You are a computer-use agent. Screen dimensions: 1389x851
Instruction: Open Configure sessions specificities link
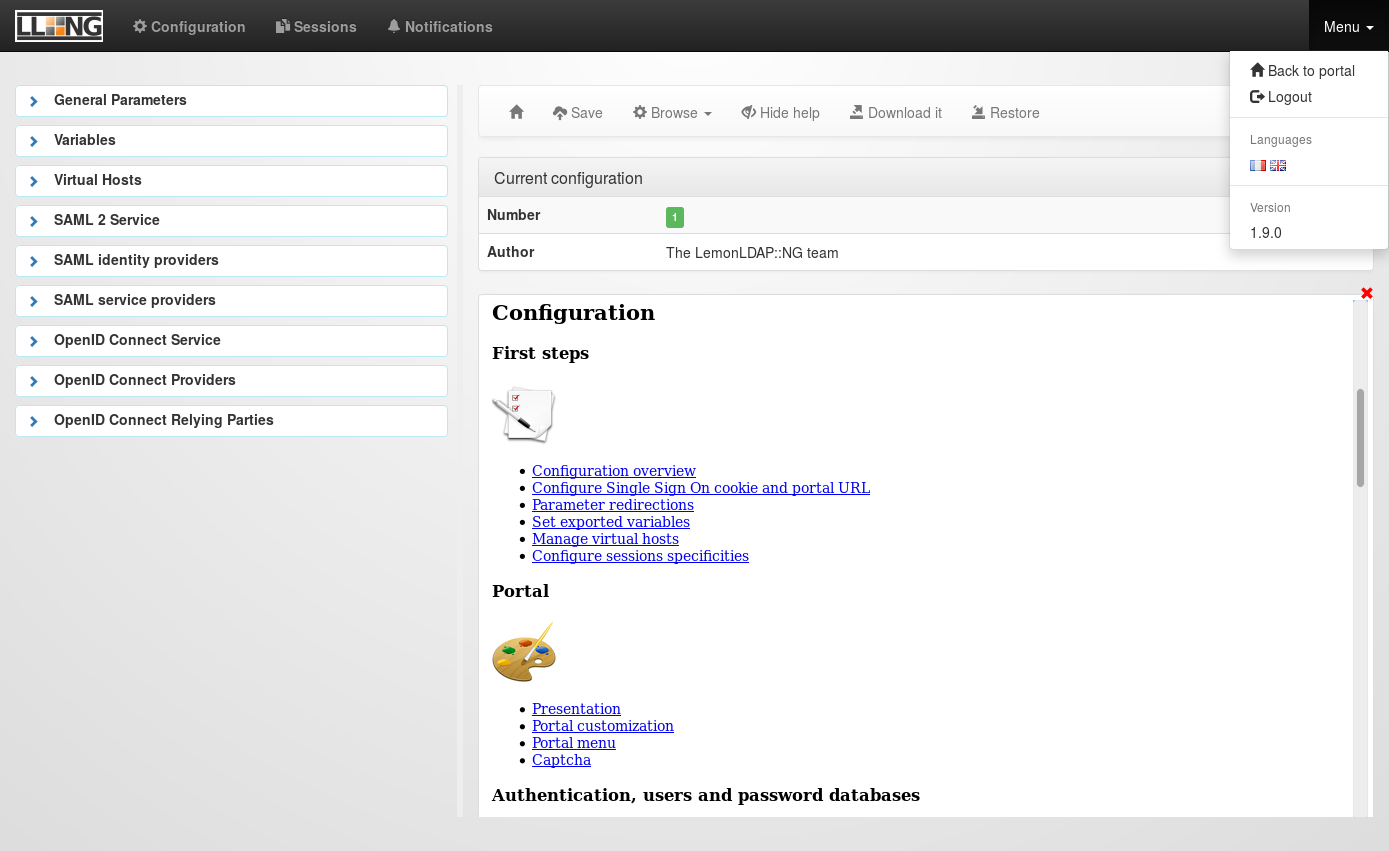point(640,556)
